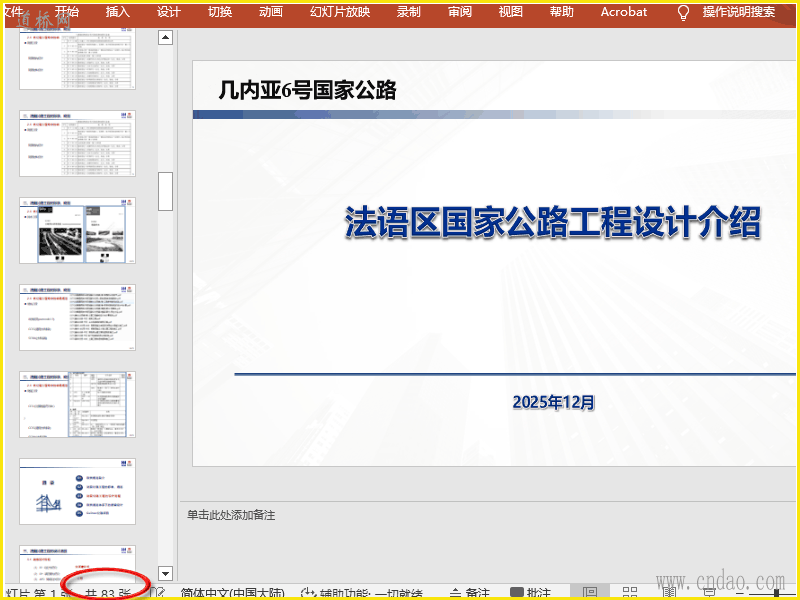Click the thumbnail pane scroll-up arrow
Screen dimensions: 800x600
pos(165,37)
